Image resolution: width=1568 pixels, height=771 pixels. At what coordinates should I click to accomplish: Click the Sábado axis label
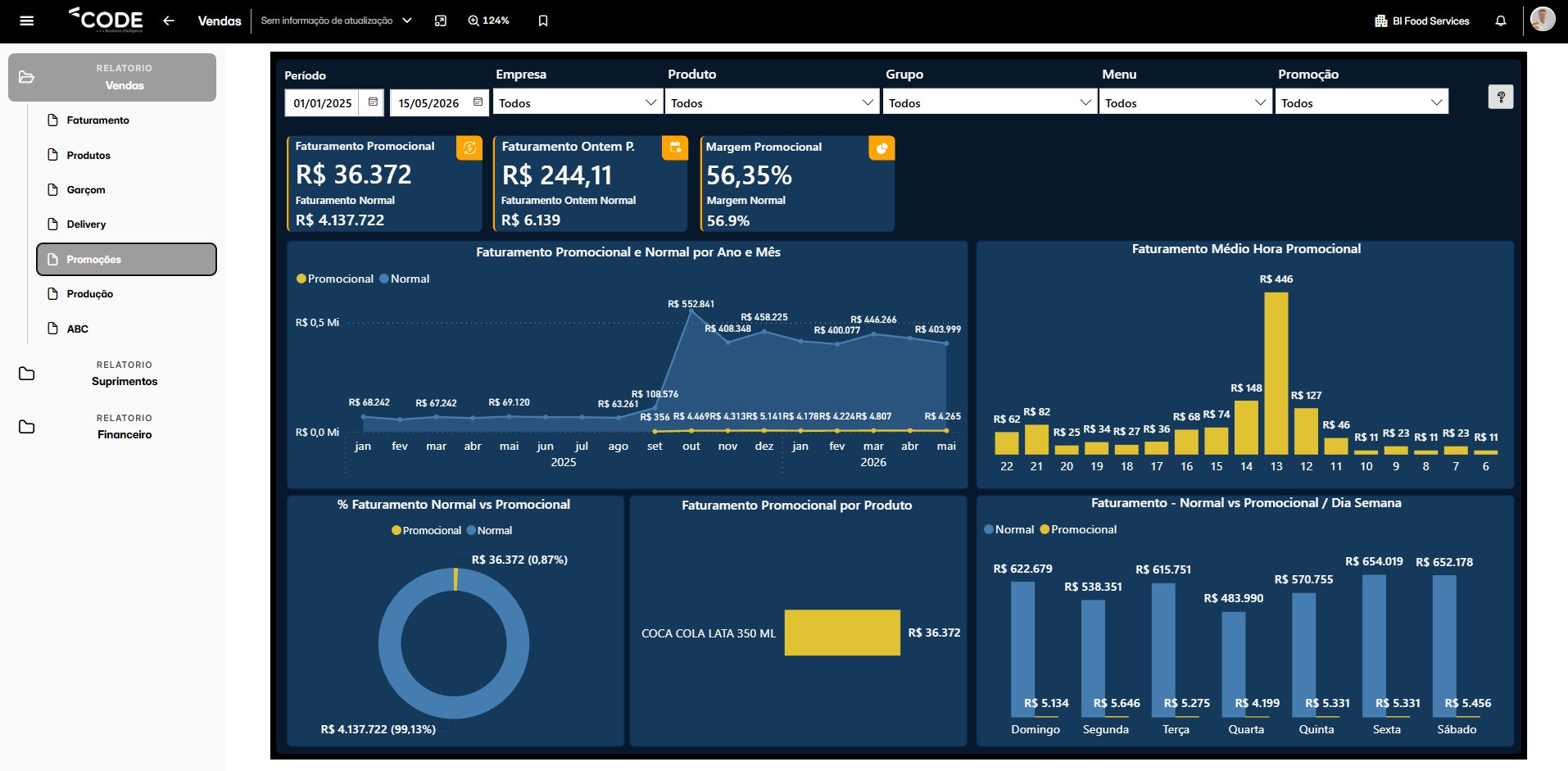[x=1457, y=729]
